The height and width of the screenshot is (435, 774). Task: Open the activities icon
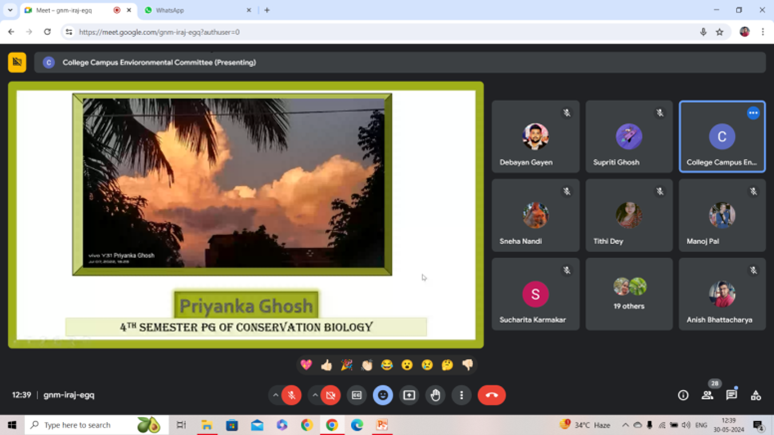(755, 395)
